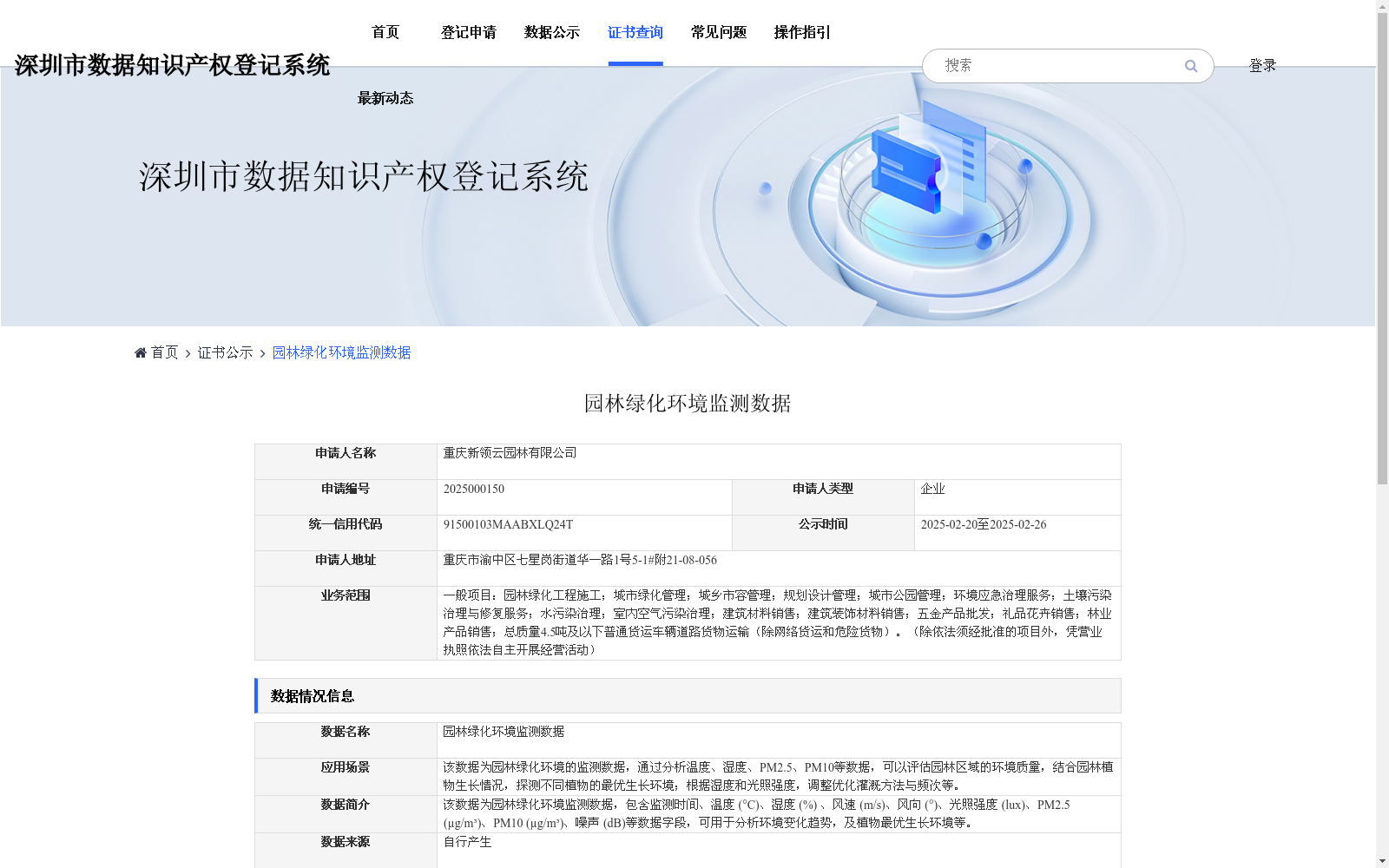Click the 公示时间 label cell

(x=823, y=533)
